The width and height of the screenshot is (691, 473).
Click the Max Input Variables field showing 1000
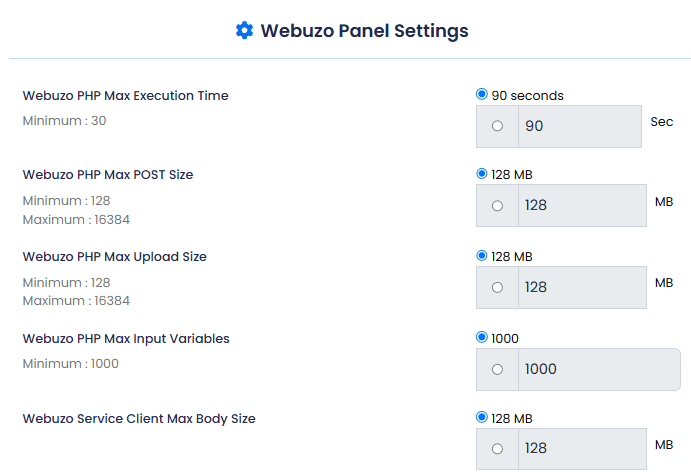[599, 369]
